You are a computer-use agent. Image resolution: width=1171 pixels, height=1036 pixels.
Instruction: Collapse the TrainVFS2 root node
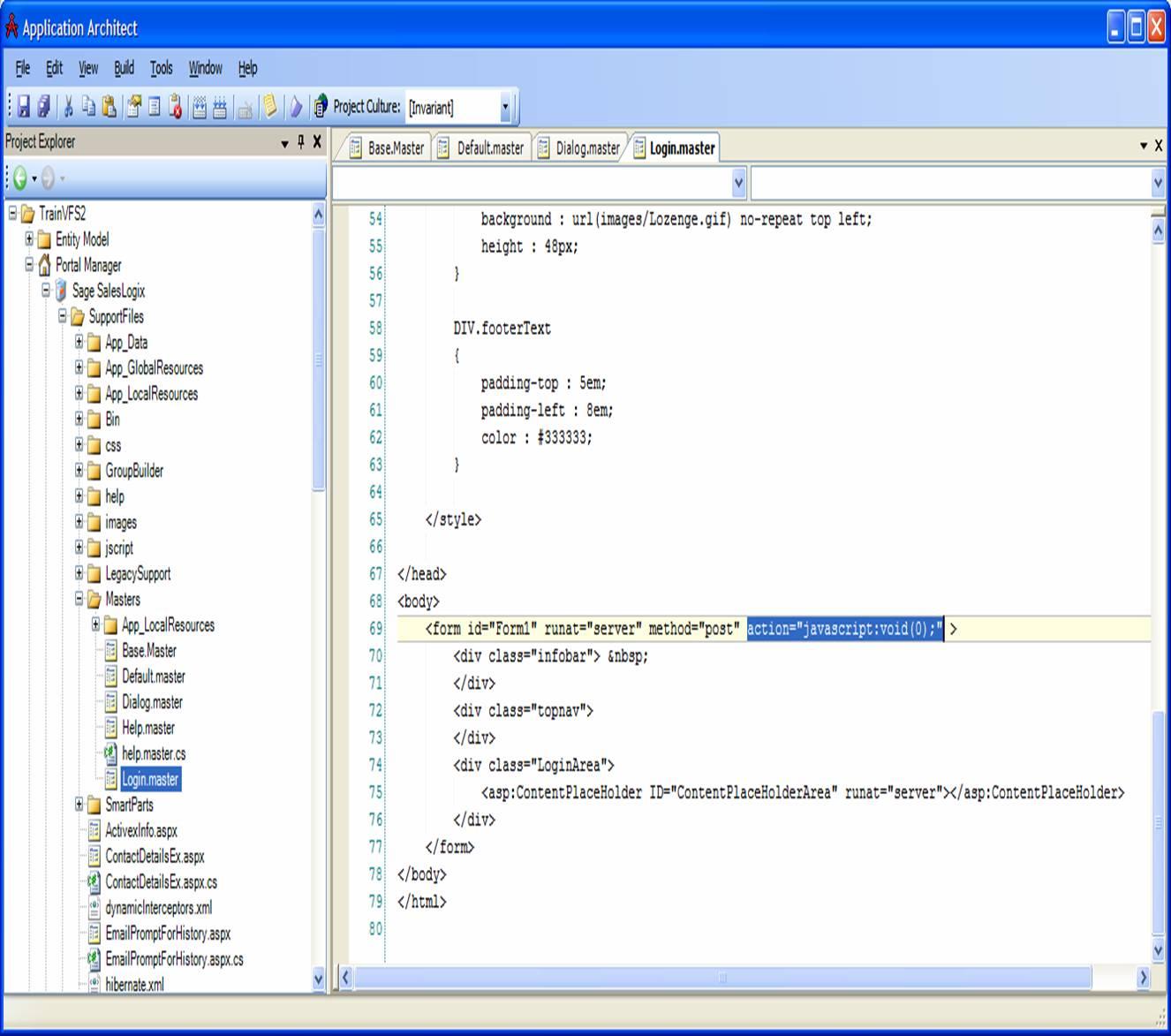(12, 213)
